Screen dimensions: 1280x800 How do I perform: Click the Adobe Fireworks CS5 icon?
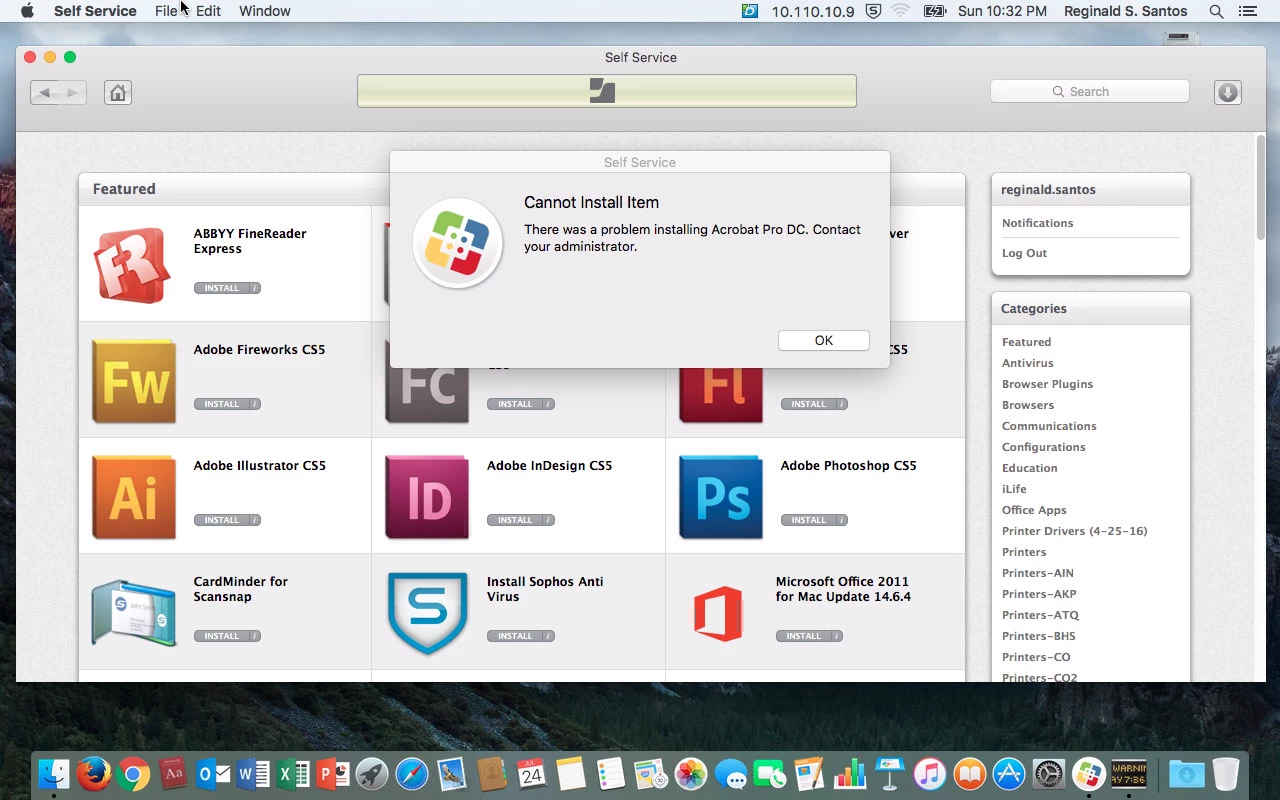133,381
